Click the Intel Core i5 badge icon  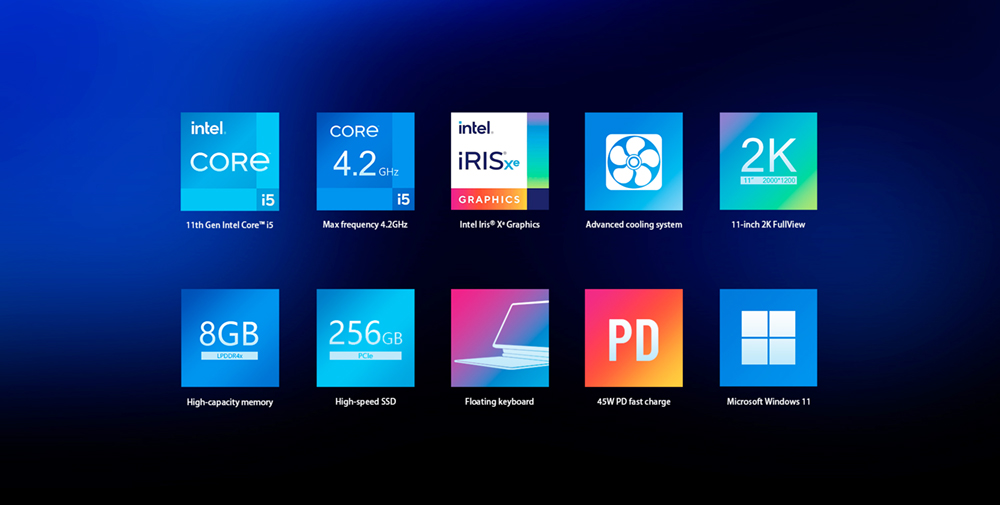(230, 161)
